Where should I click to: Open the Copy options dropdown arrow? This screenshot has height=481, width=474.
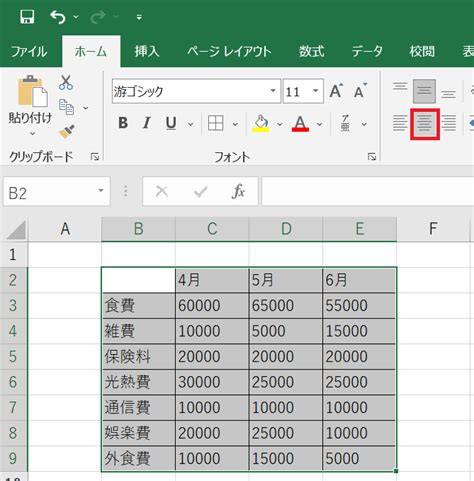click(x=86, y=108)
